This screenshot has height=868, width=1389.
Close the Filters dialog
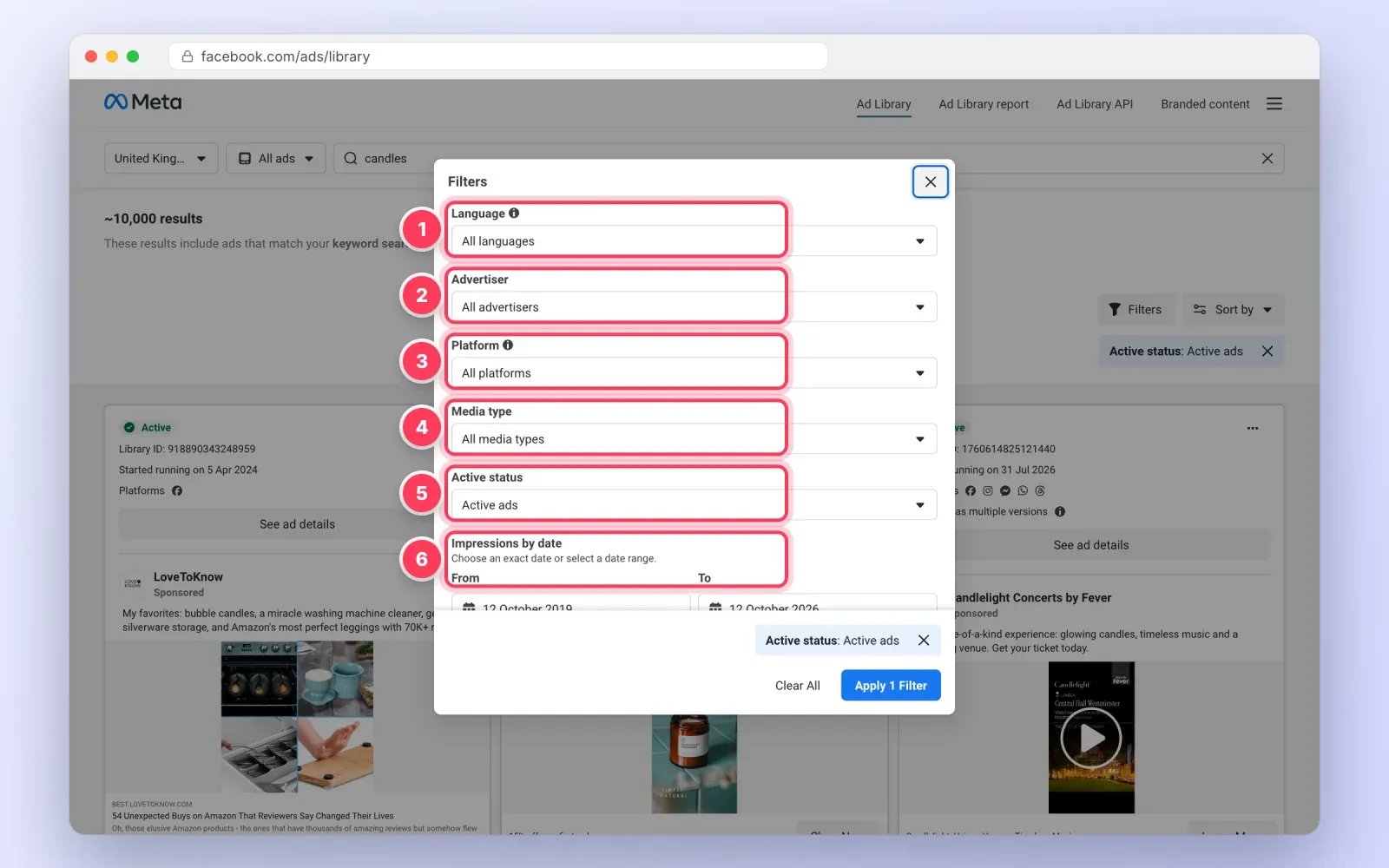[931, 181]
